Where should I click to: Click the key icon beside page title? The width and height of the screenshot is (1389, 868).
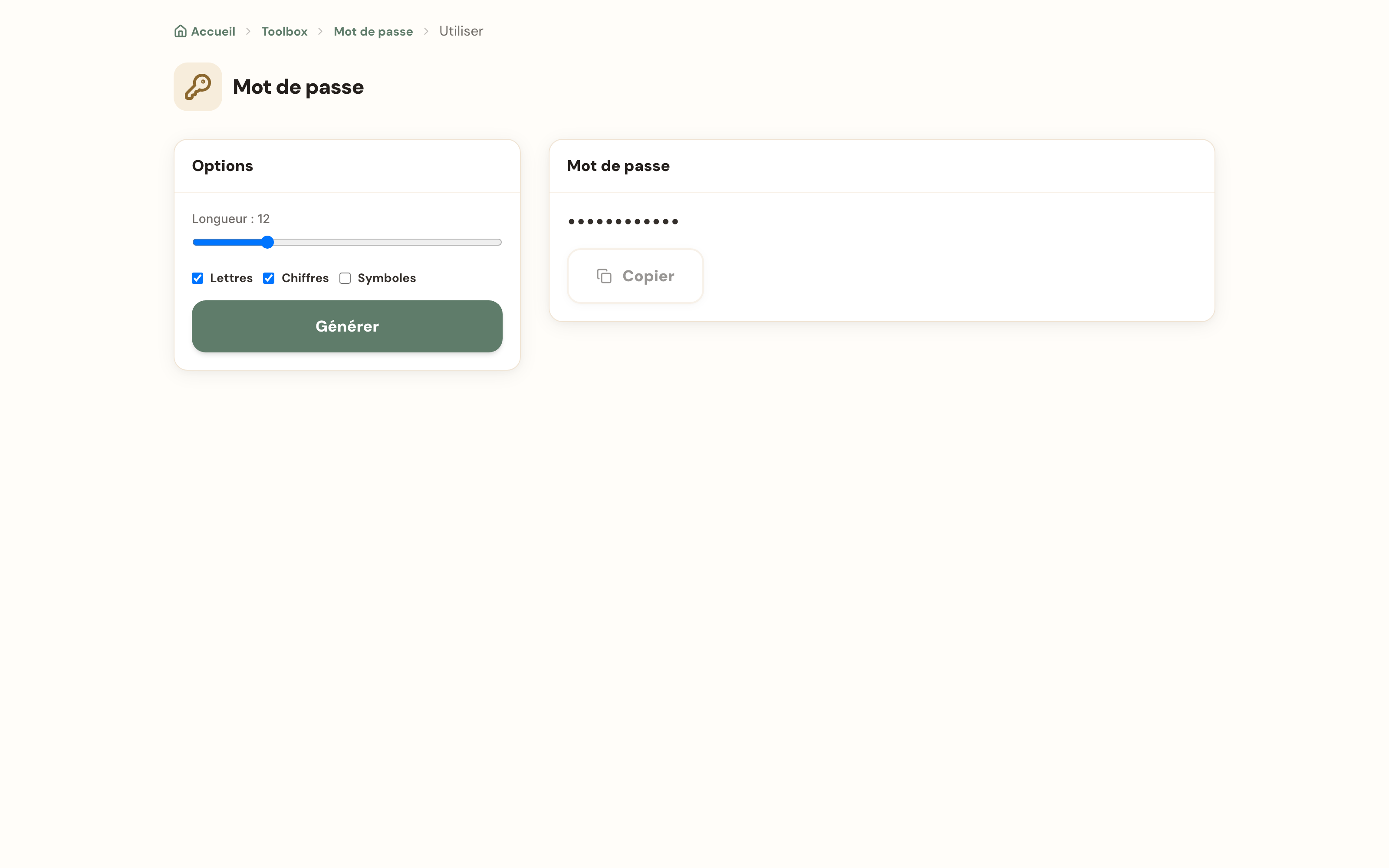pos(198,87)
